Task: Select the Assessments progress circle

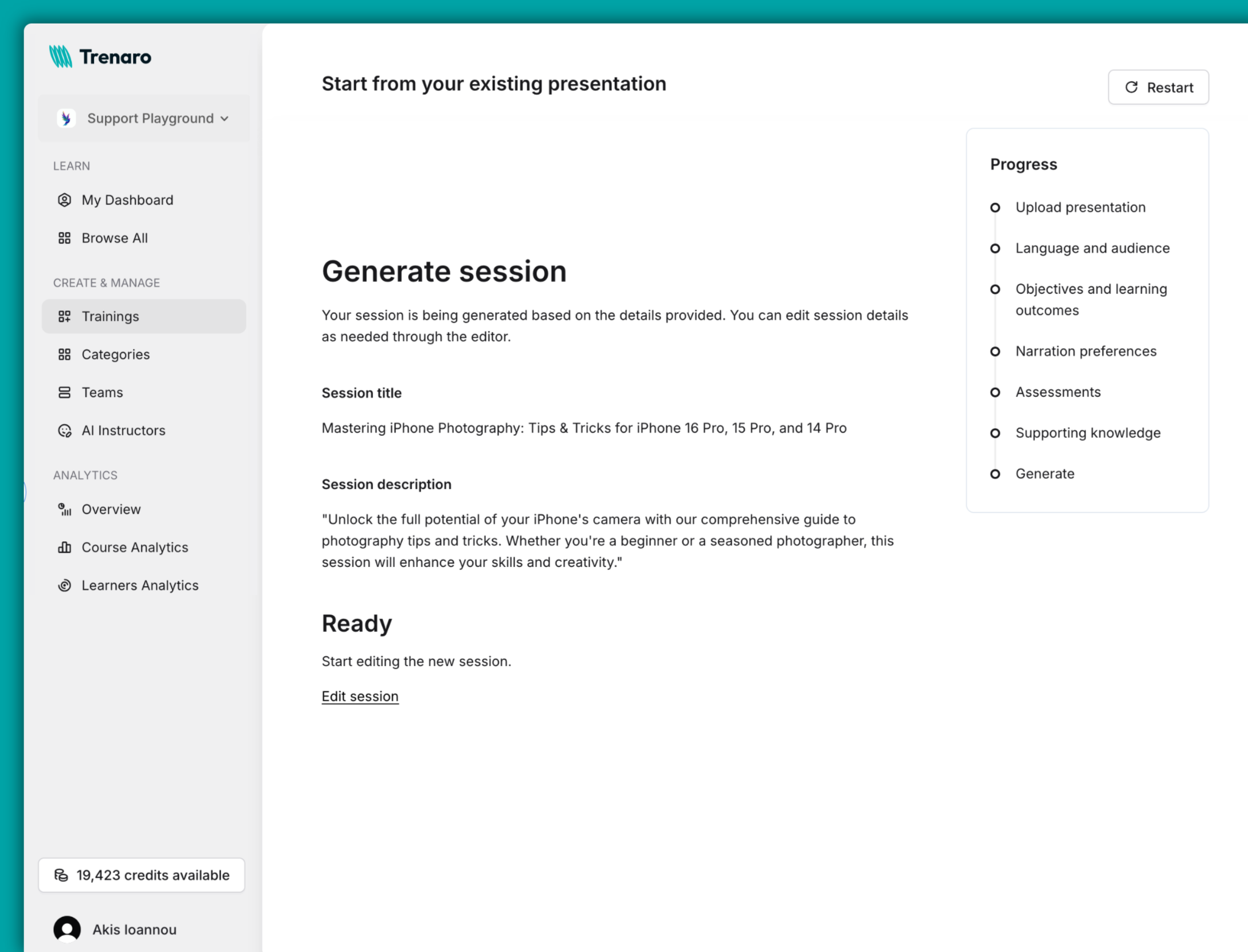Action: (995, 392)
